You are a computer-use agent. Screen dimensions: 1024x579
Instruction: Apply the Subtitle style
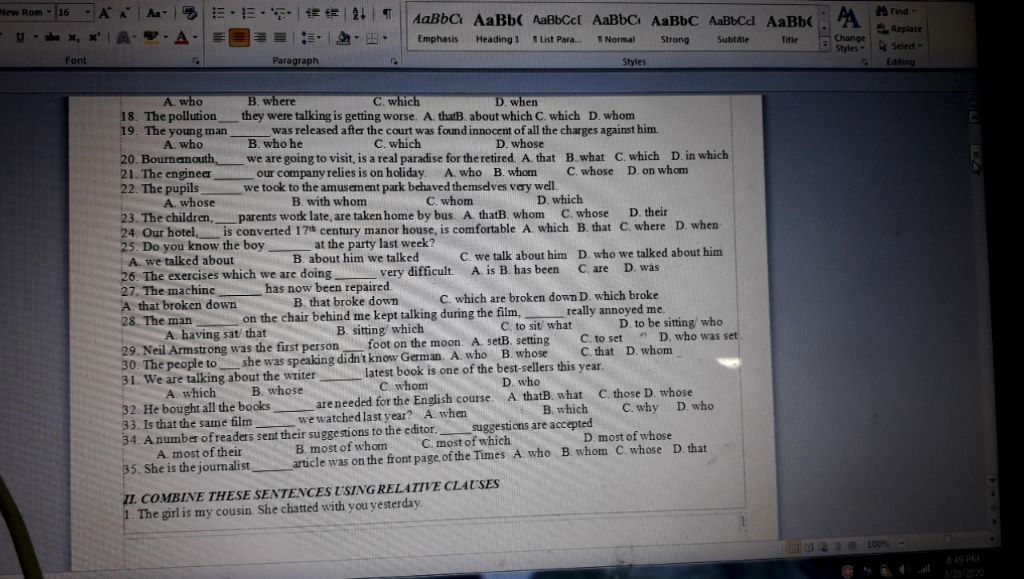point(733,29)
